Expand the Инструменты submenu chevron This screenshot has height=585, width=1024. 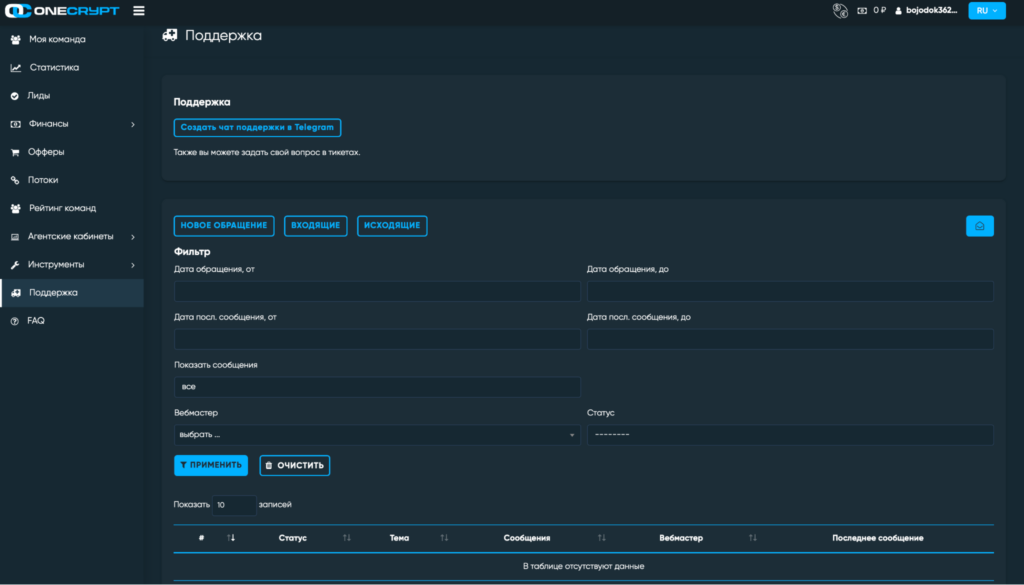tap(133, 265)
